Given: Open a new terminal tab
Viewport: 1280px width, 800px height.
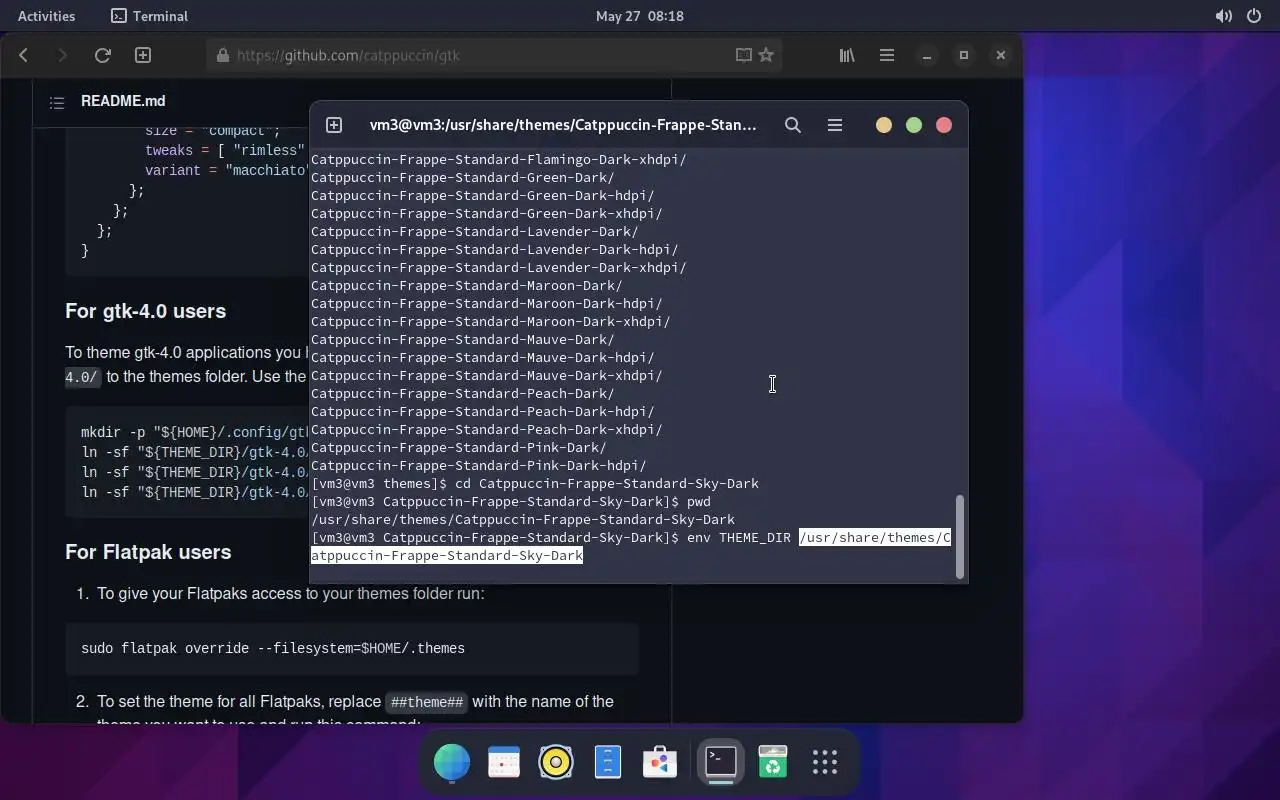Looking at the screenshot, I should point(334,125).
